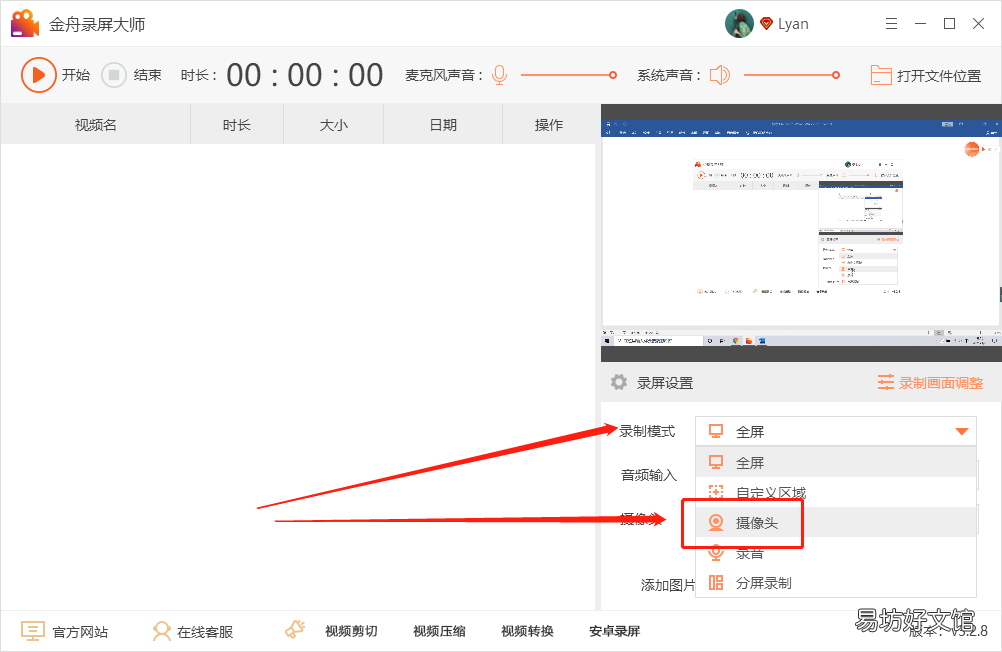Choose 分屏录制 split-screen recording option
The width and height of the screenshot is (1002, 652).
click(x=763, y=583)
